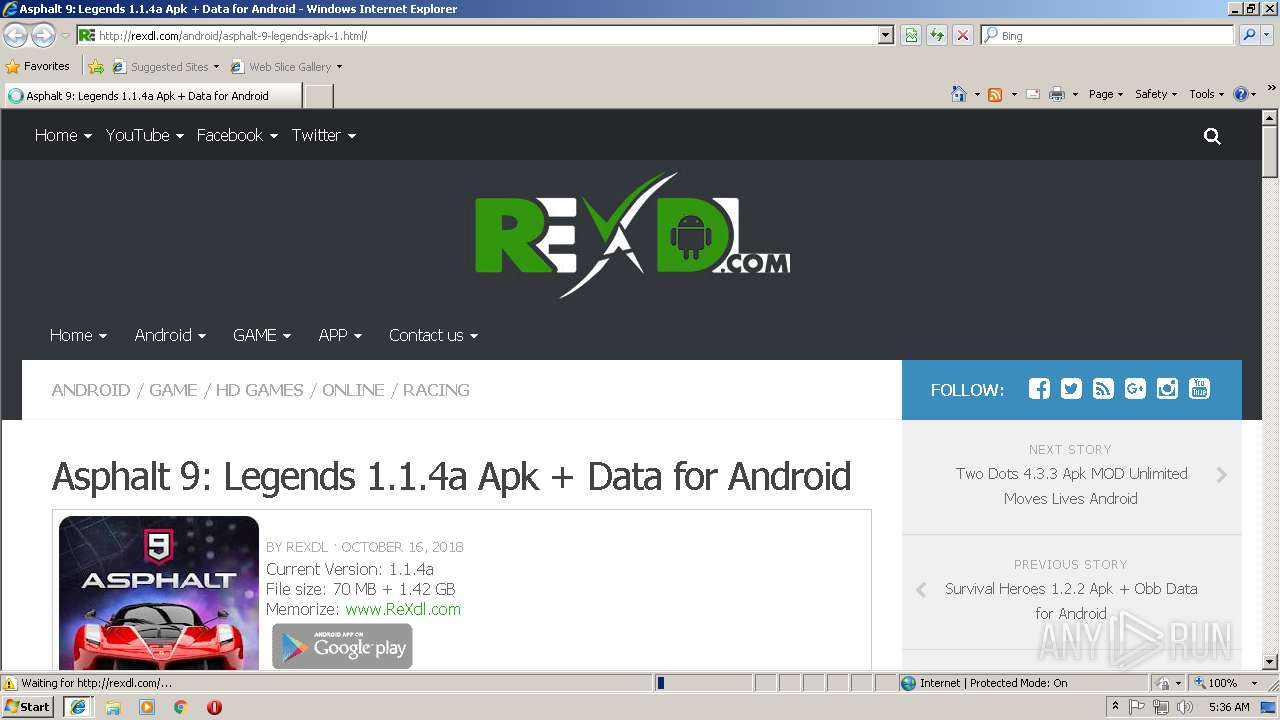Click the page loading progress bar
This screenshot has width=1280, height=720.
703,683
